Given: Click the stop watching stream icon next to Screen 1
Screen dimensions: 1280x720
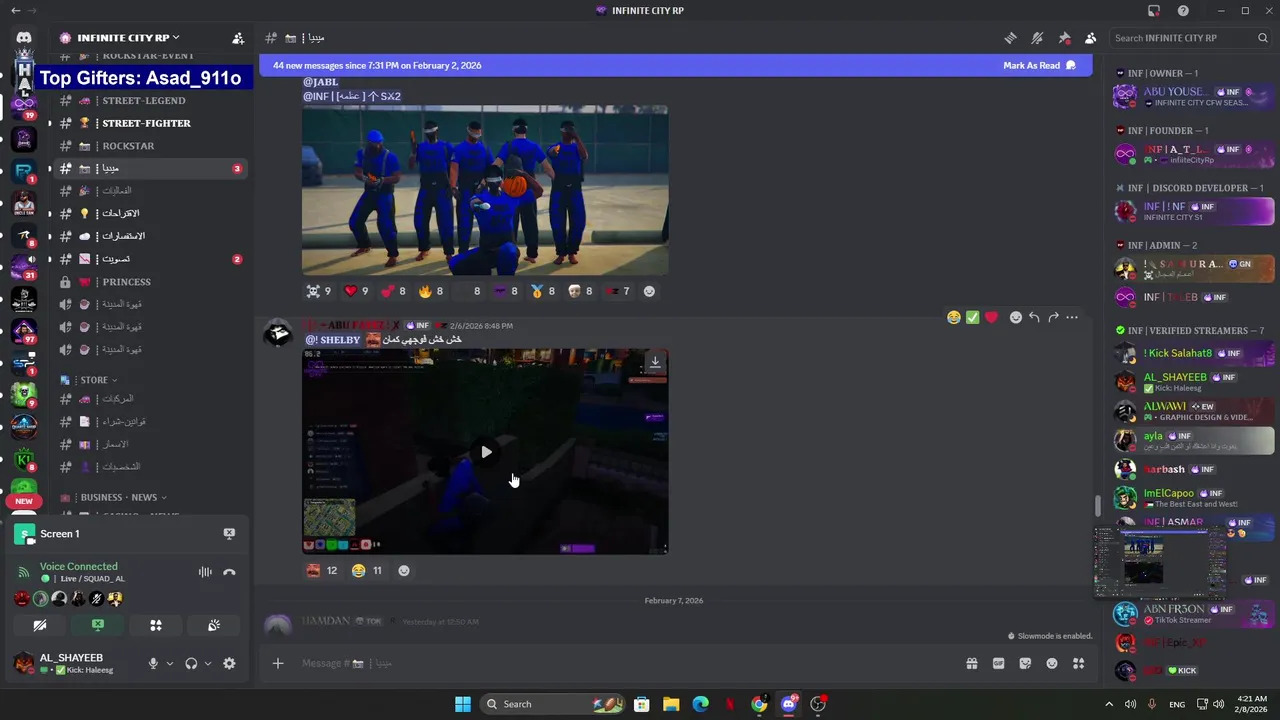Looking at the screenshot, I should [x=229, y=534].
